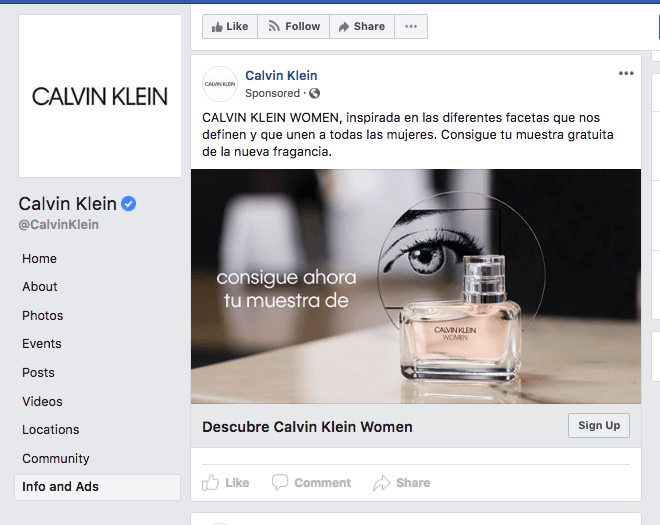660x525 pixels.
Task: Click Sign Up on the ad
Action: coord(599,426)
